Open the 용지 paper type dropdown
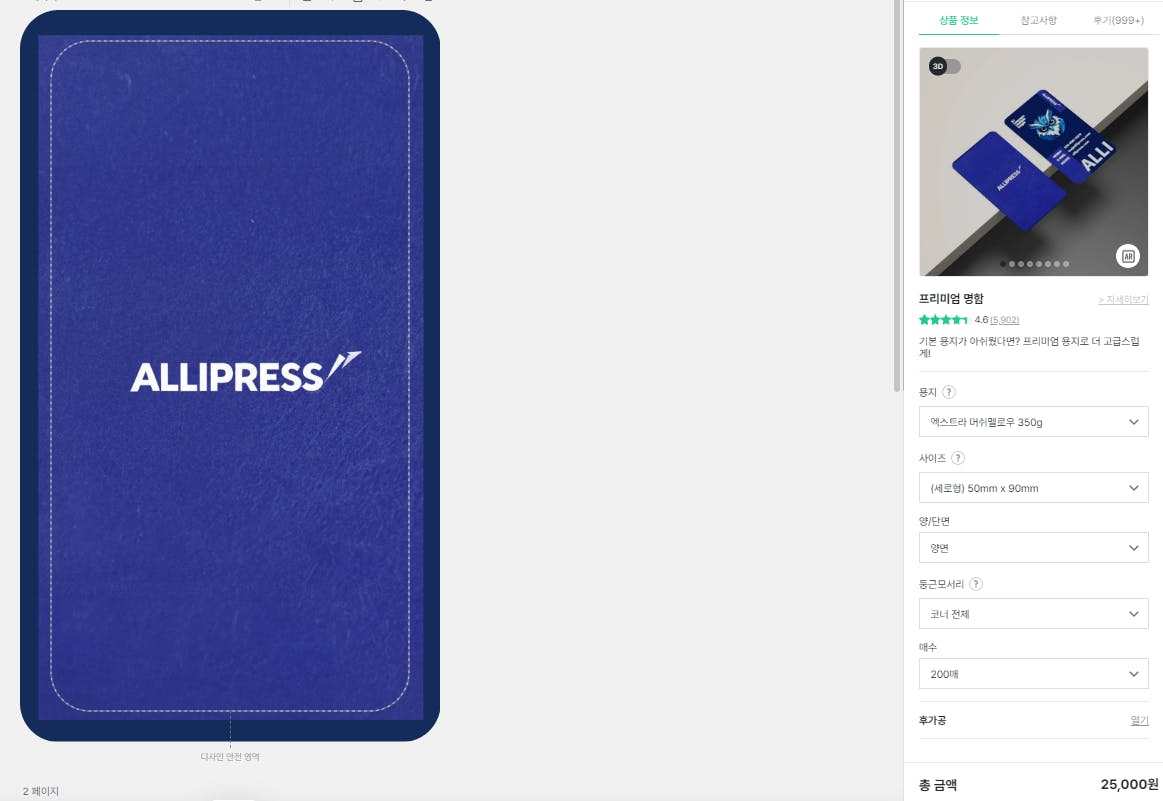This screenshot has height=801, width=1163. tap(1033, 422)
